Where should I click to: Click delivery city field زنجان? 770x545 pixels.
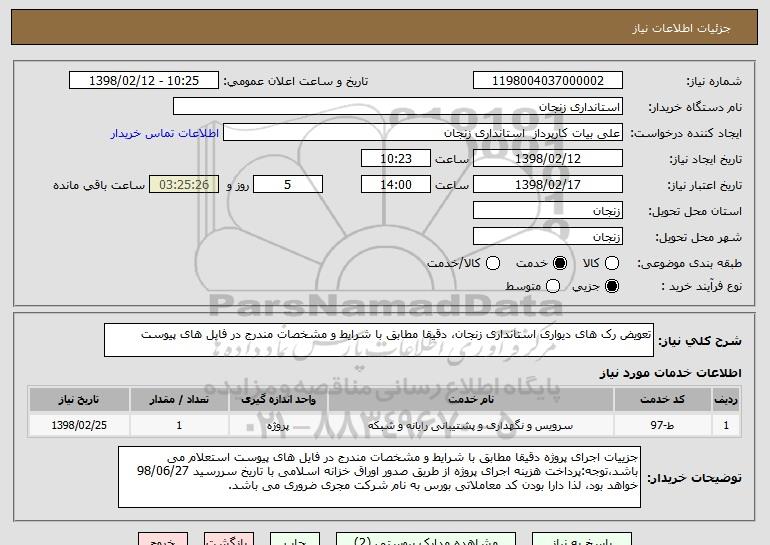(x=548, y=236)
